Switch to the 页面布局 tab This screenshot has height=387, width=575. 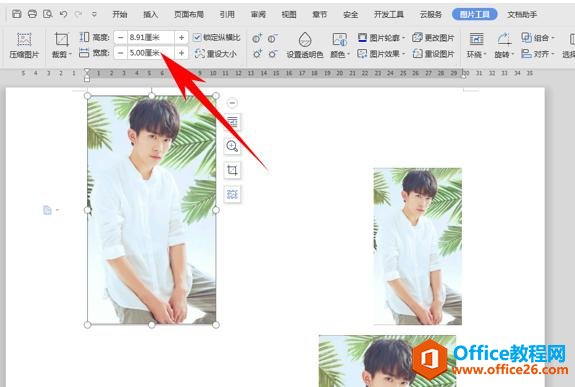[189, 14]
